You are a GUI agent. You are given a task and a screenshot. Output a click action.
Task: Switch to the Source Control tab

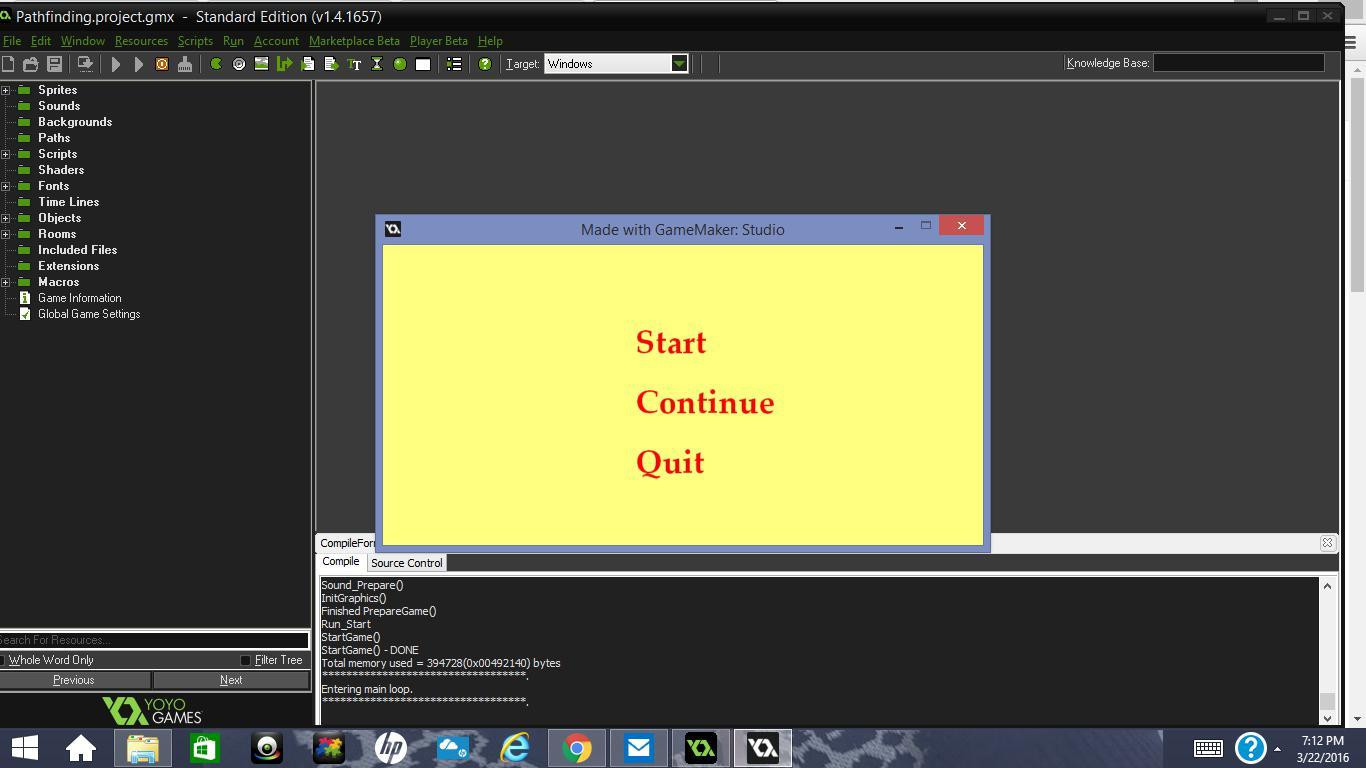tap(407, 563)
